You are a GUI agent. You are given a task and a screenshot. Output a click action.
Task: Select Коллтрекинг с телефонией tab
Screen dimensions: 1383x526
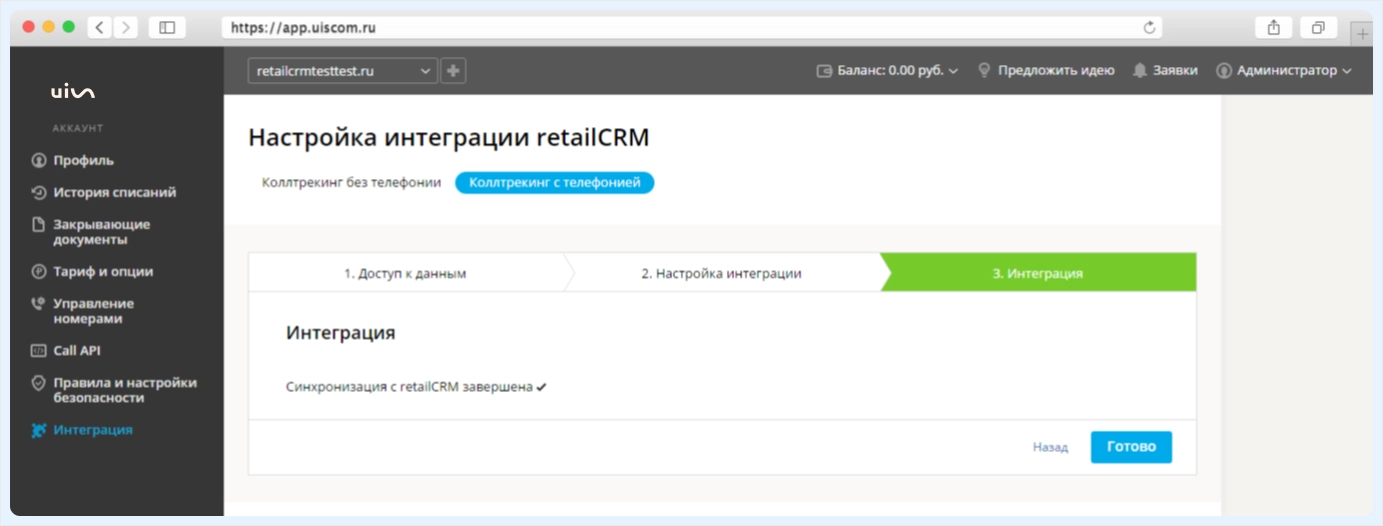click(555, 183)
